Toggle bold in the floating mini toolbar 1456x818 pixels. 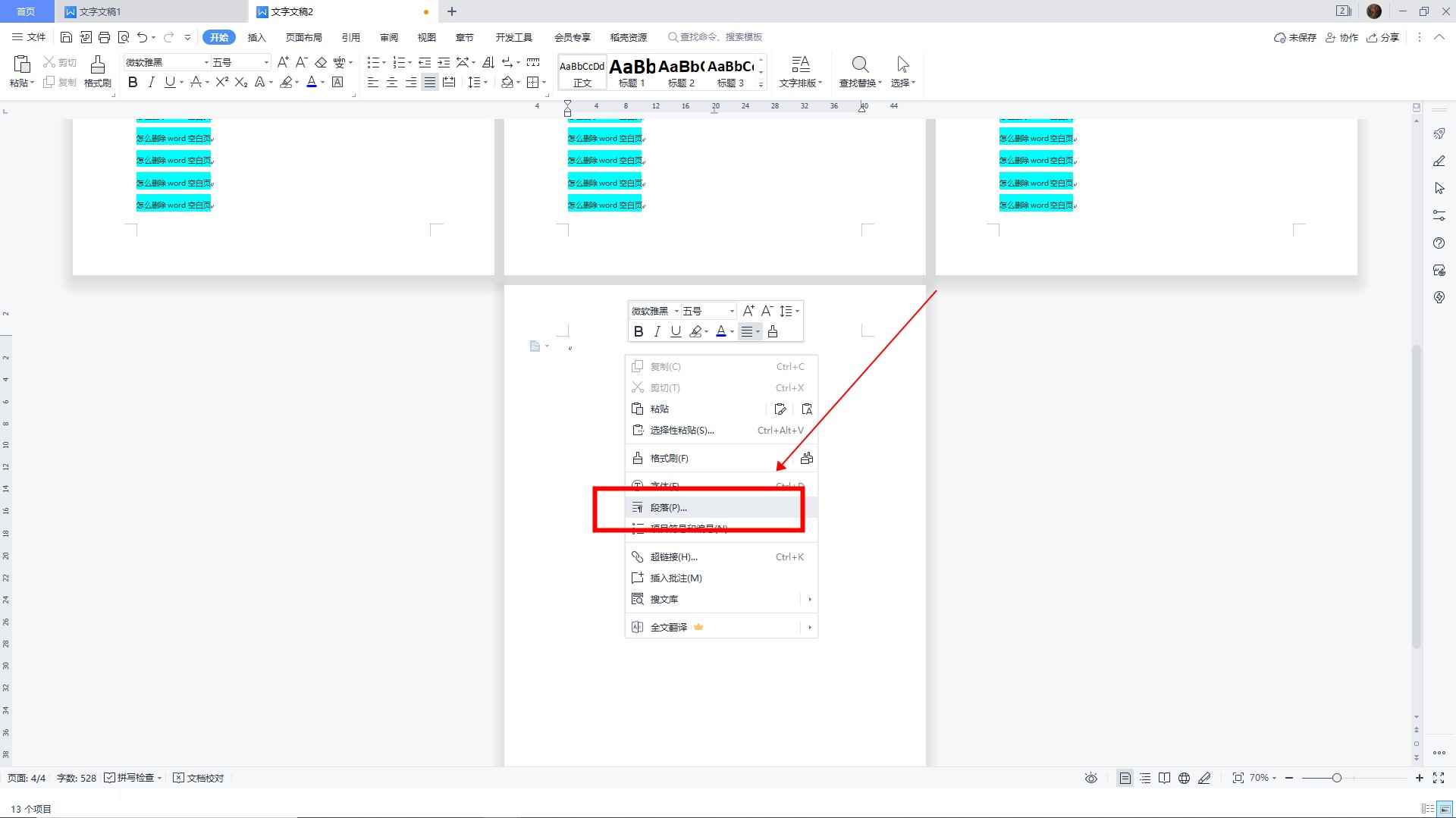click(639, 331)
